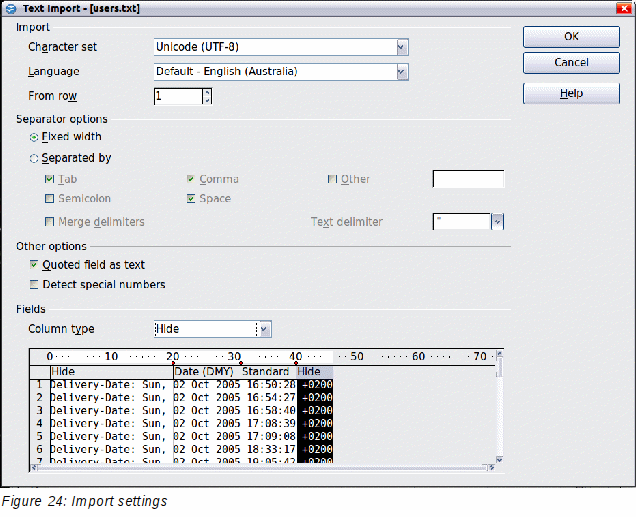Click the ruler split marker at 40

pyautogui.click(x=296, y=363)
